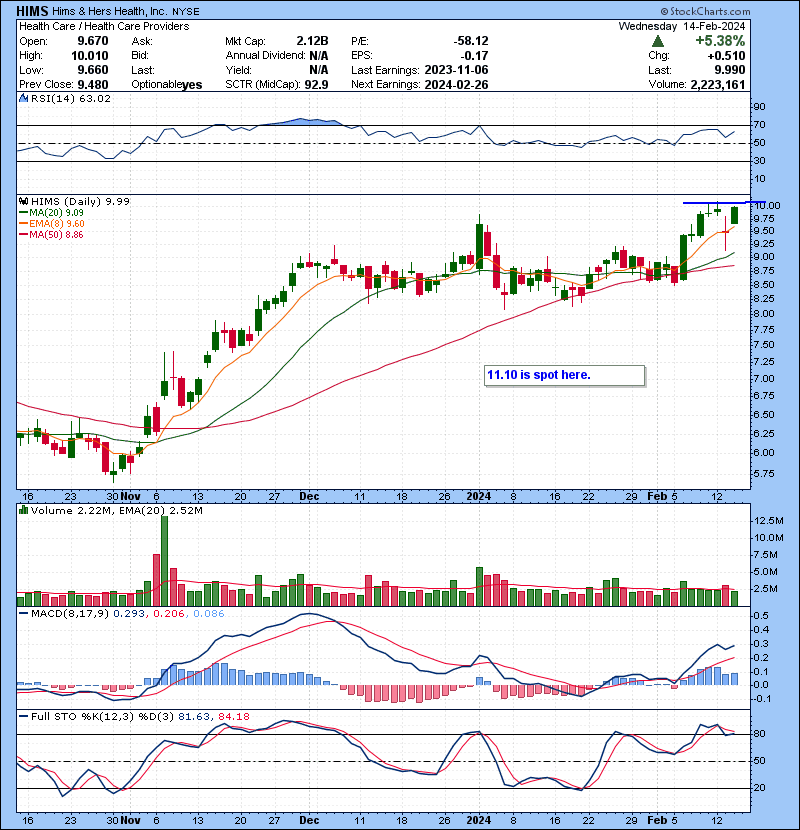
Task: Click the 0.5 label on the MACD axis
Action: click(x=761, y=616)
